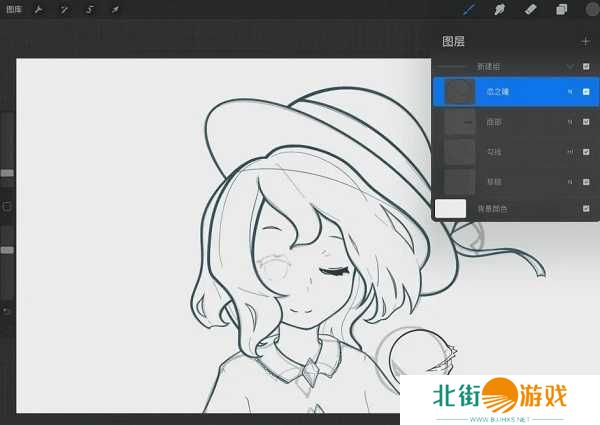Hide the selected blue-highlighted layer

(x=586, y=92)
